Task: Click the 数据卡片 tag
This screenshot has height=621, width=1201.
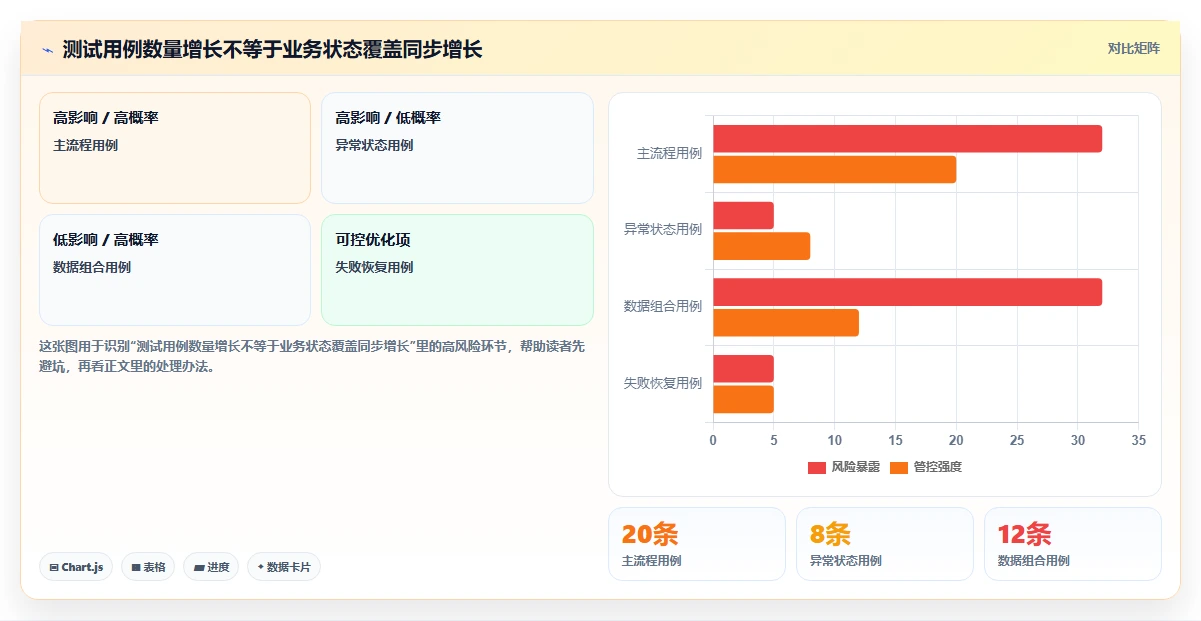Action: [x=284, y=567]
